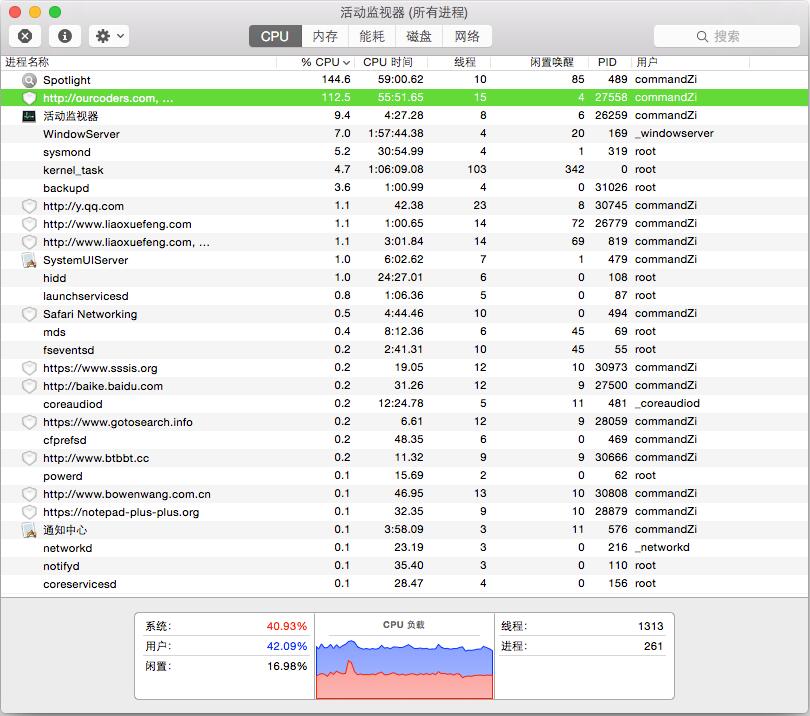Click the Spotlight process name
This screenshot has width=810, height=716.
[67, 80]
